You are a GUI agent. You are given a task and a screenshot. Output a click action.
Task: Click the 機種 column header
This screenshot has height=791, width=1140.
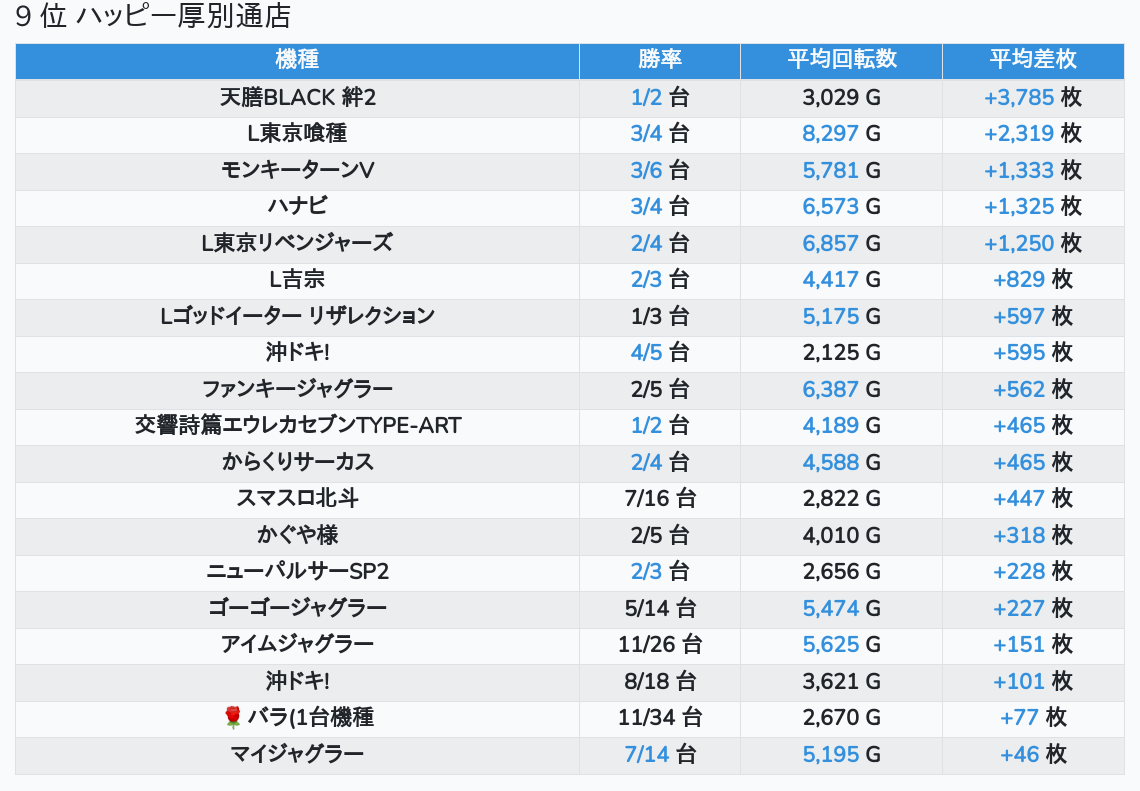[x=297, y=59]
